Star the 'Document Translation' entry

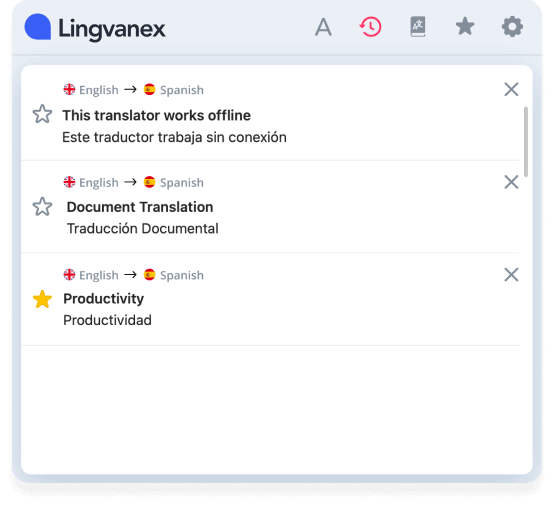(42, 207)
